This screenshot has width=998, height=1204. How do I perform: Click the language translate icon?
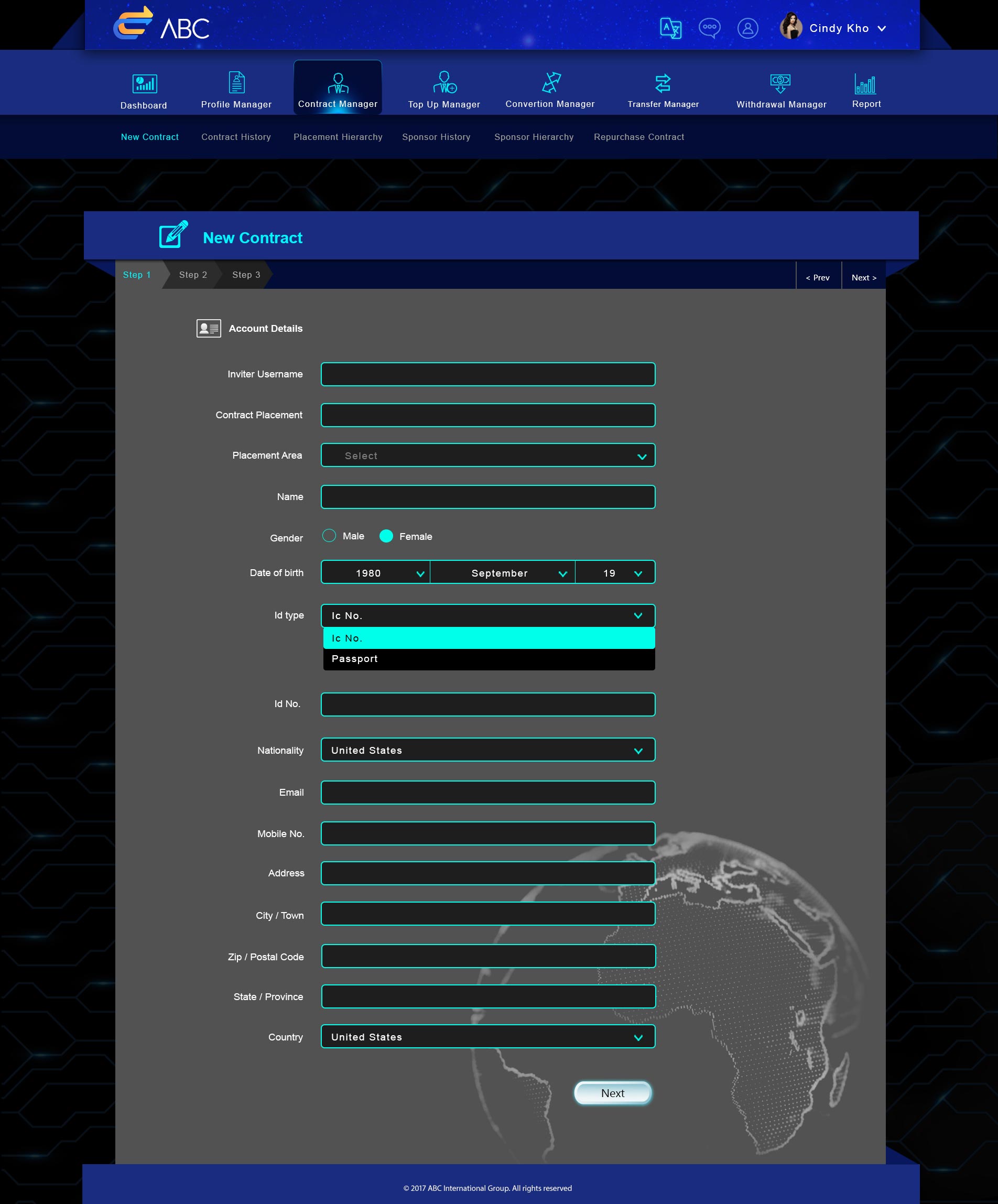click(x=670, y=28)
